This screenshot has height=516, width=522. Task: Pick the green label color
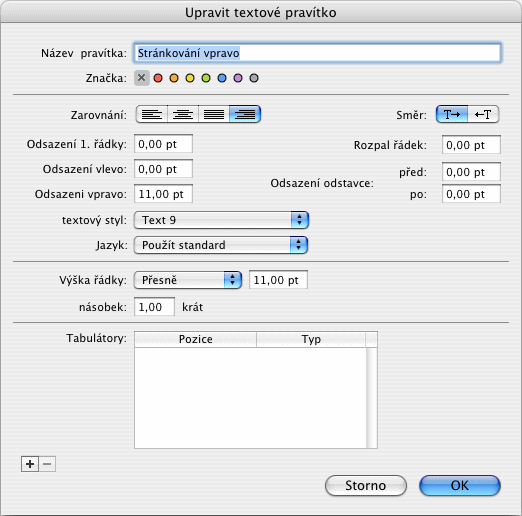206,78
